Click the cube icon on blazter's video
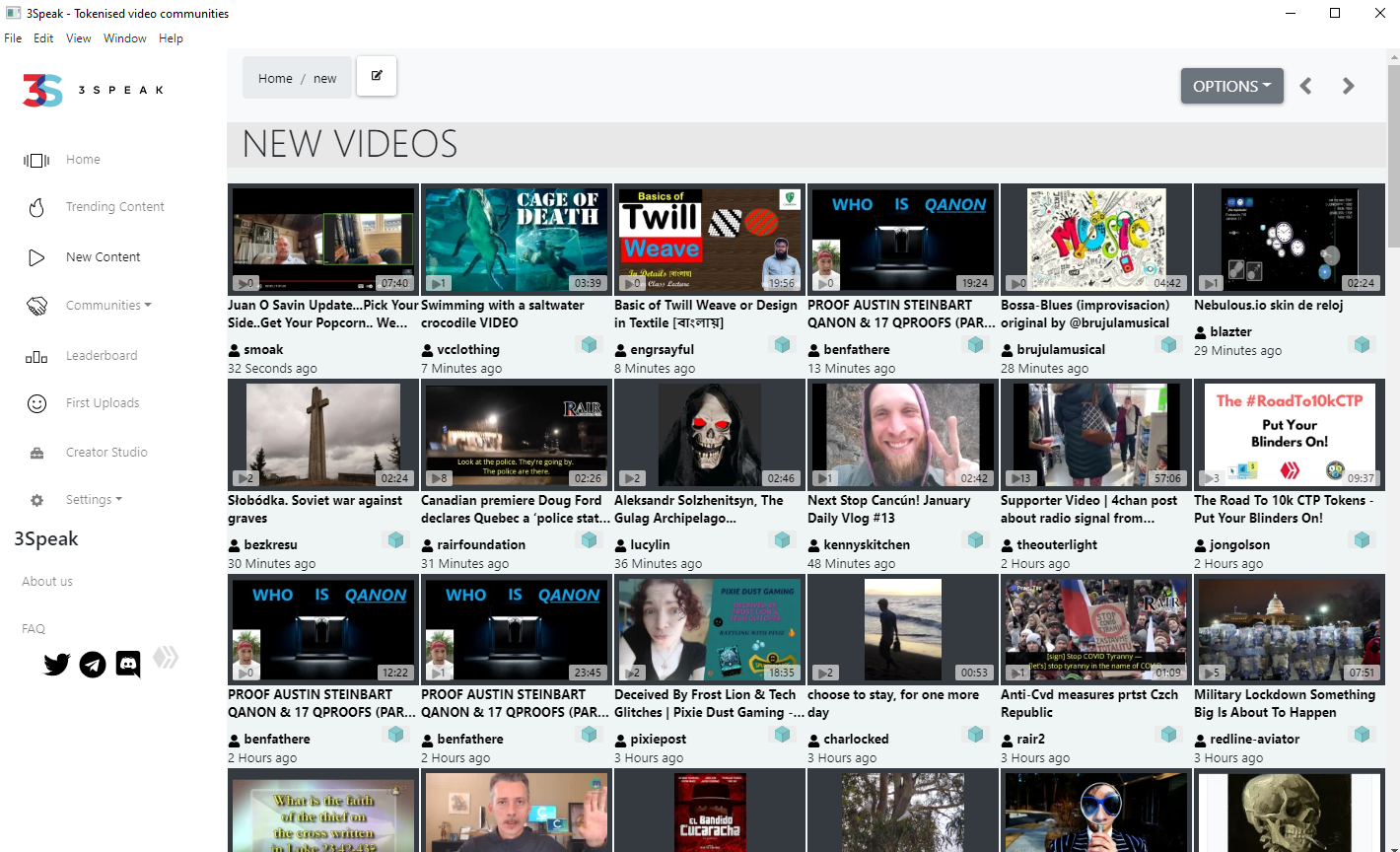 point(1362,344)
